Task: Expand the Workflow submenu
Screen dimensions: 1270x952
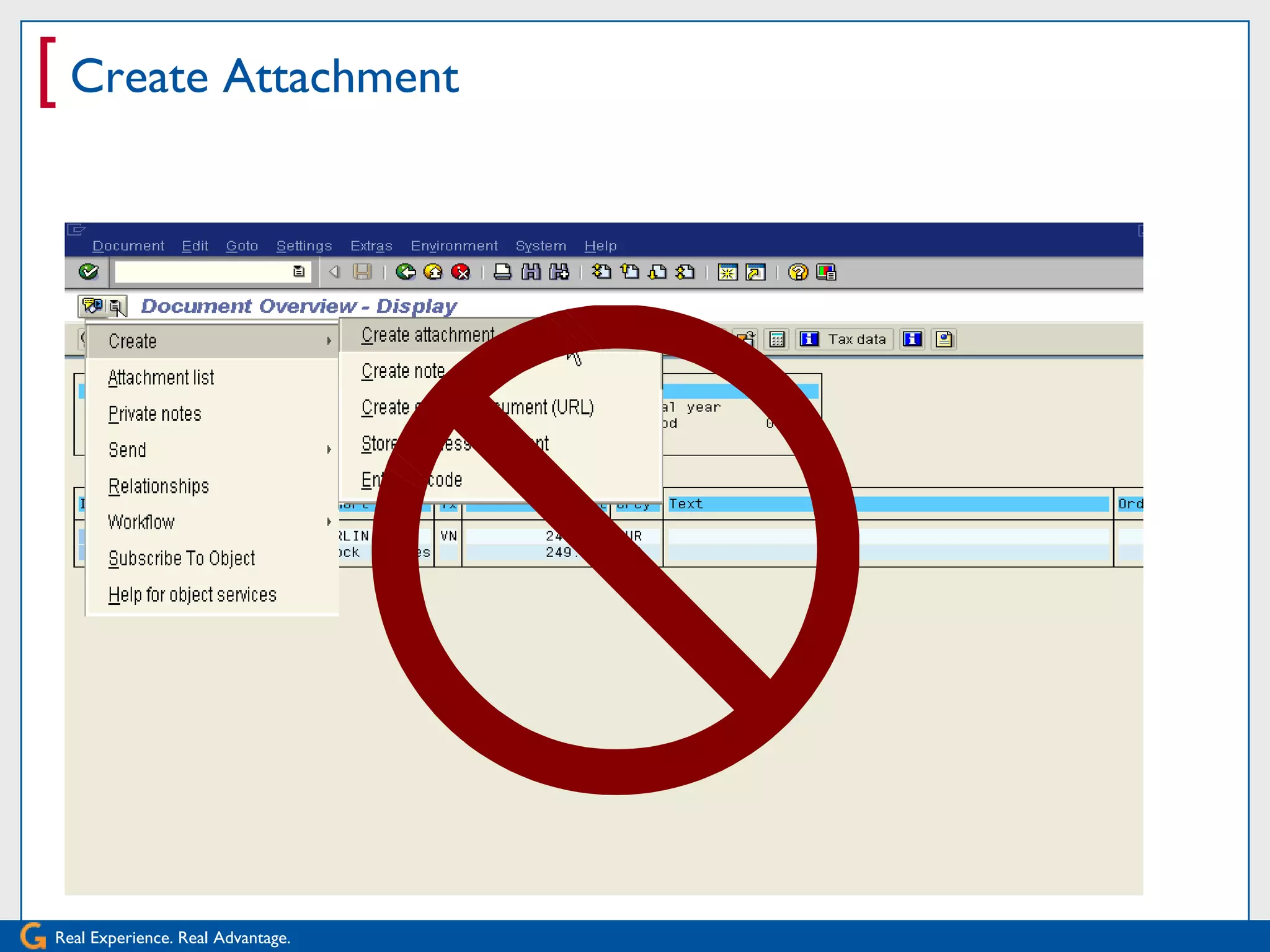Action: click(x=213, y=522)
